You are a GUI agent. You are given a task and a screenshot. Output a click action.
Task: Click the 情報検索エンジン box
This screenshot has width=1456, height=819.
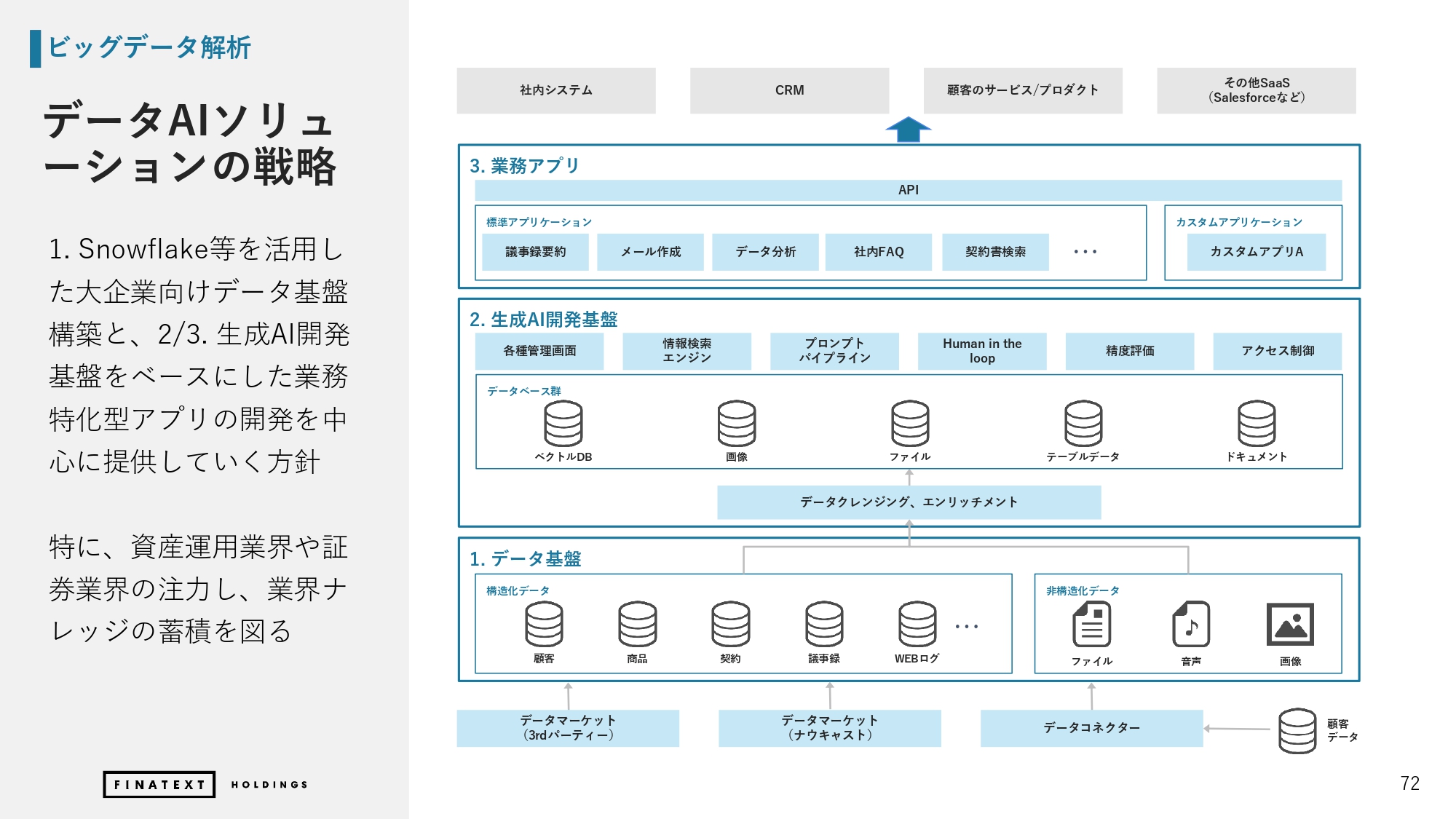687,351
